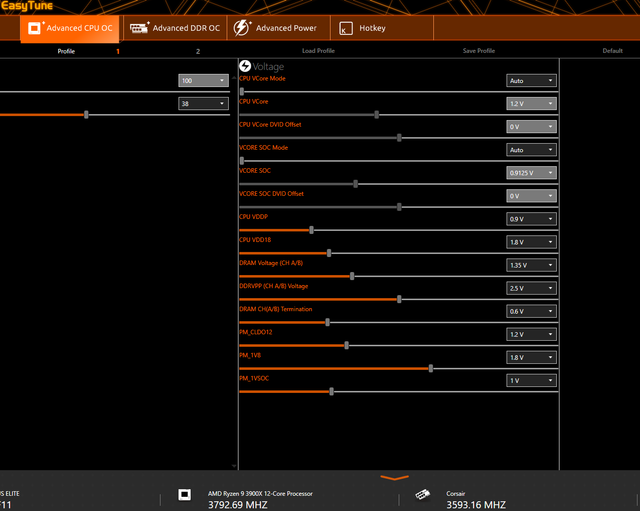Click the Default button
Screen dimensions: 640x511
pos(613,51)
